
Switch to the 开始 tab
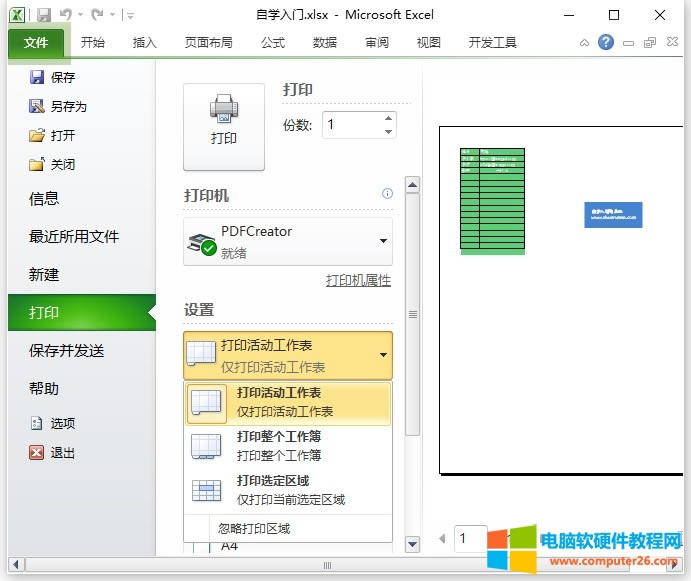pyautogui.click(x=93, y=43)
